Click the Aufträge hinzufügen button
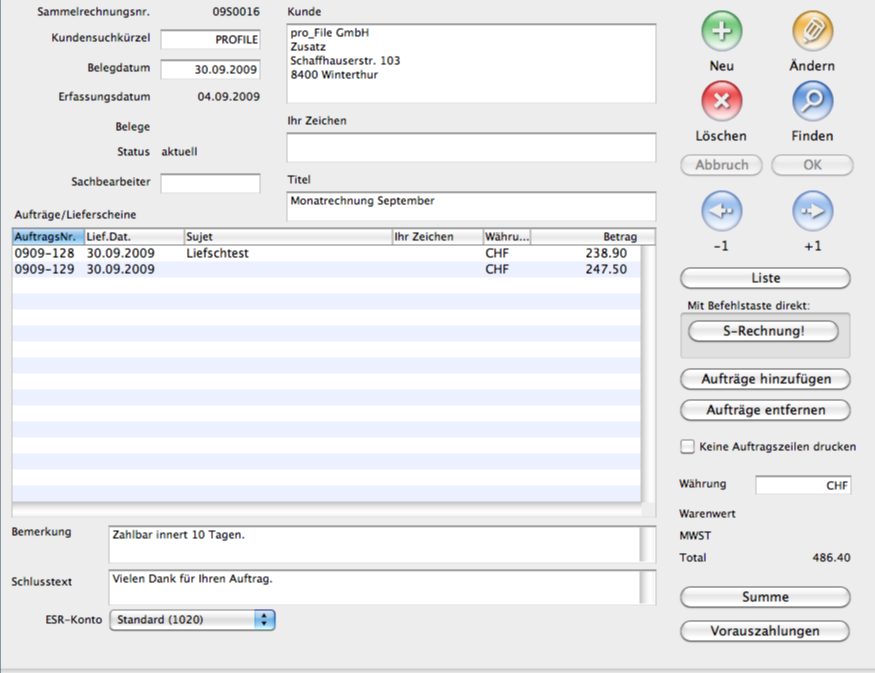Screen dimensions: 875x673 [765, 379]
